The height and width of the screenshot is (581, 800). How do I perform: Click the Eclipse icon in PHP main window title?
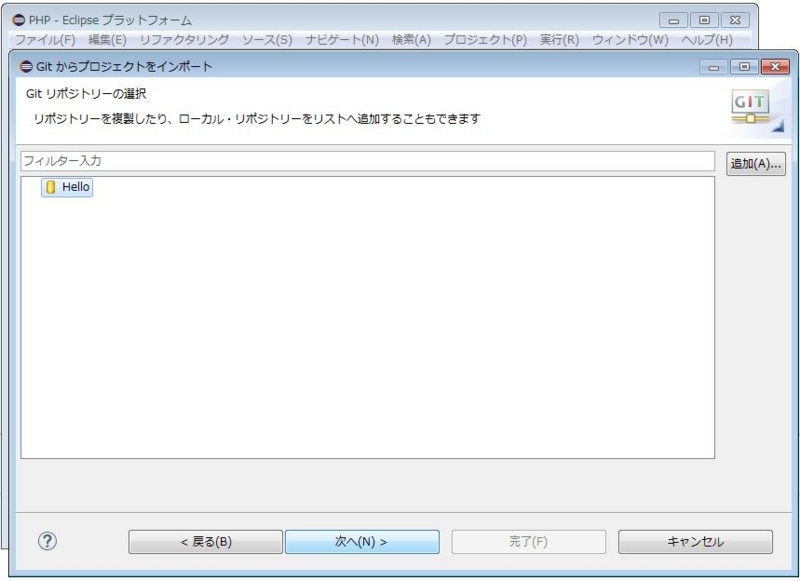click(18, 20)
